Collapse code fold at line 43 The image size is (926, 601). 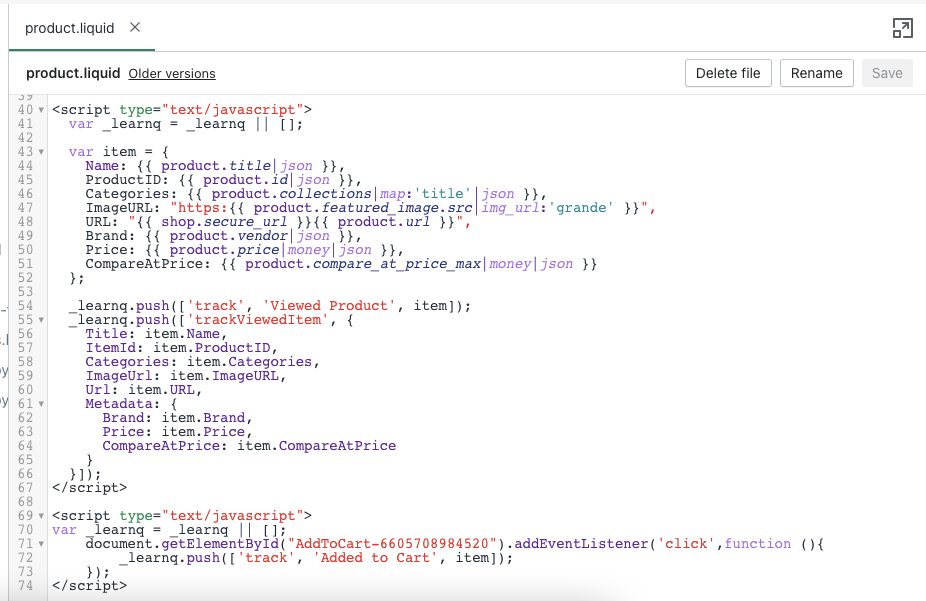(41, 152)
